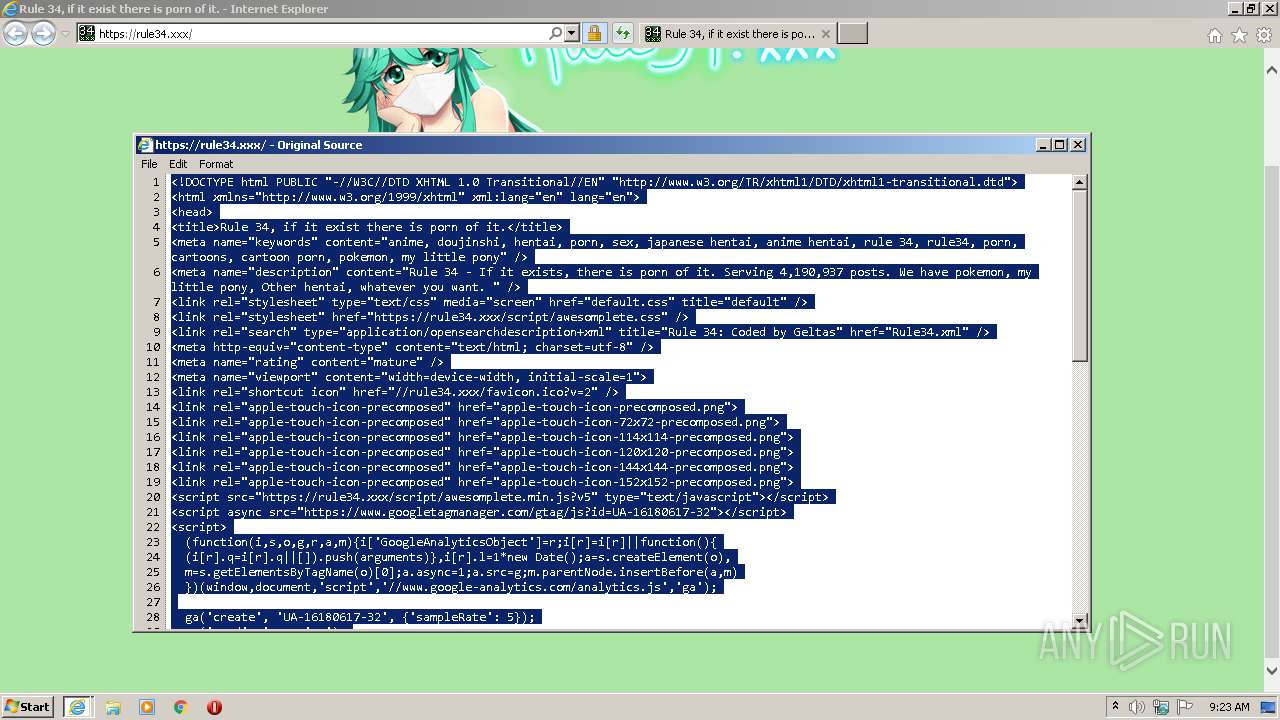Minimize the Original Source window

tap(1044, 145)
